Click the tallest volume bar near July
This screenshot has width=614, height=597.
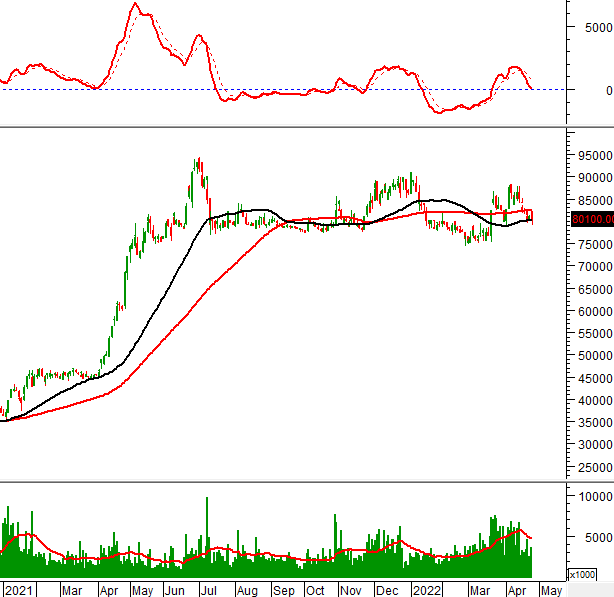207,500
